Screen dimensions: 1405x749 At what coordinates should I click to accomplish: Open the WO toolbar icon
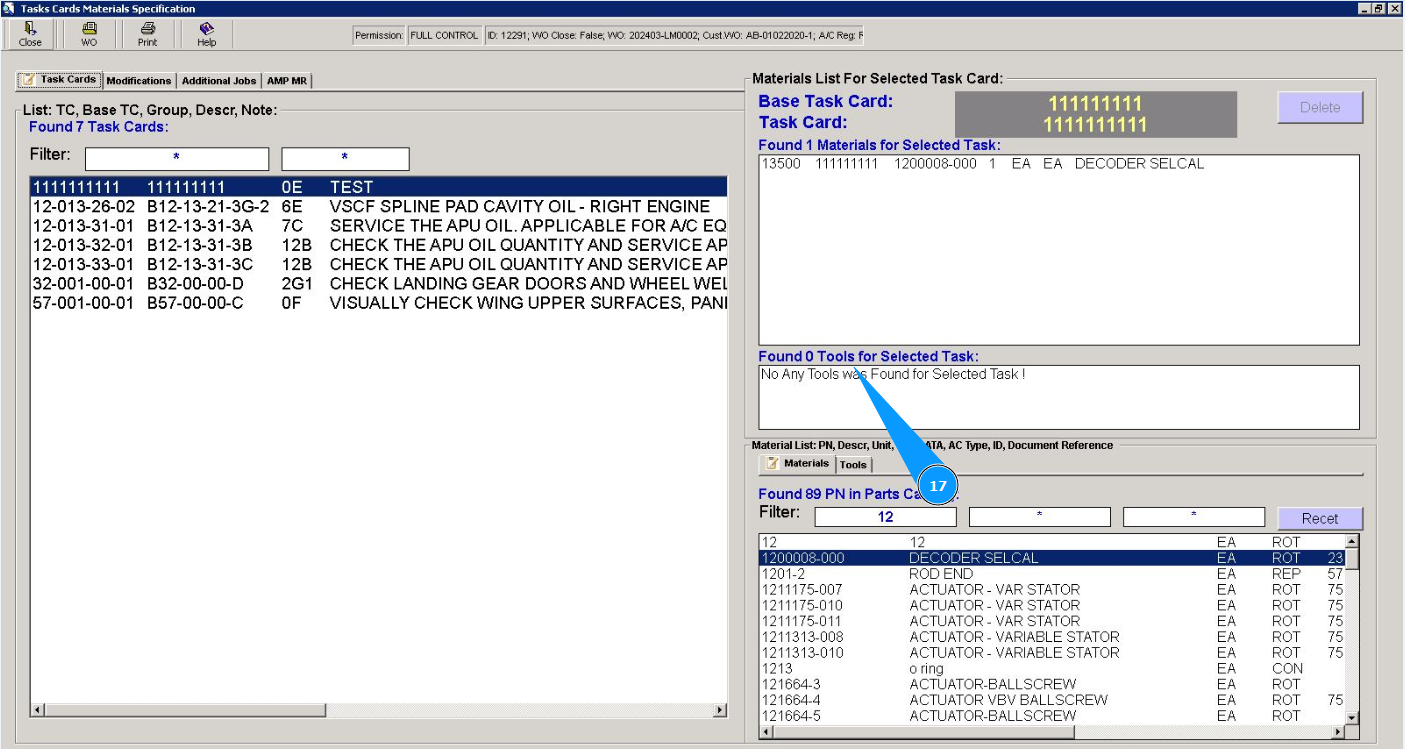point(89,34)
